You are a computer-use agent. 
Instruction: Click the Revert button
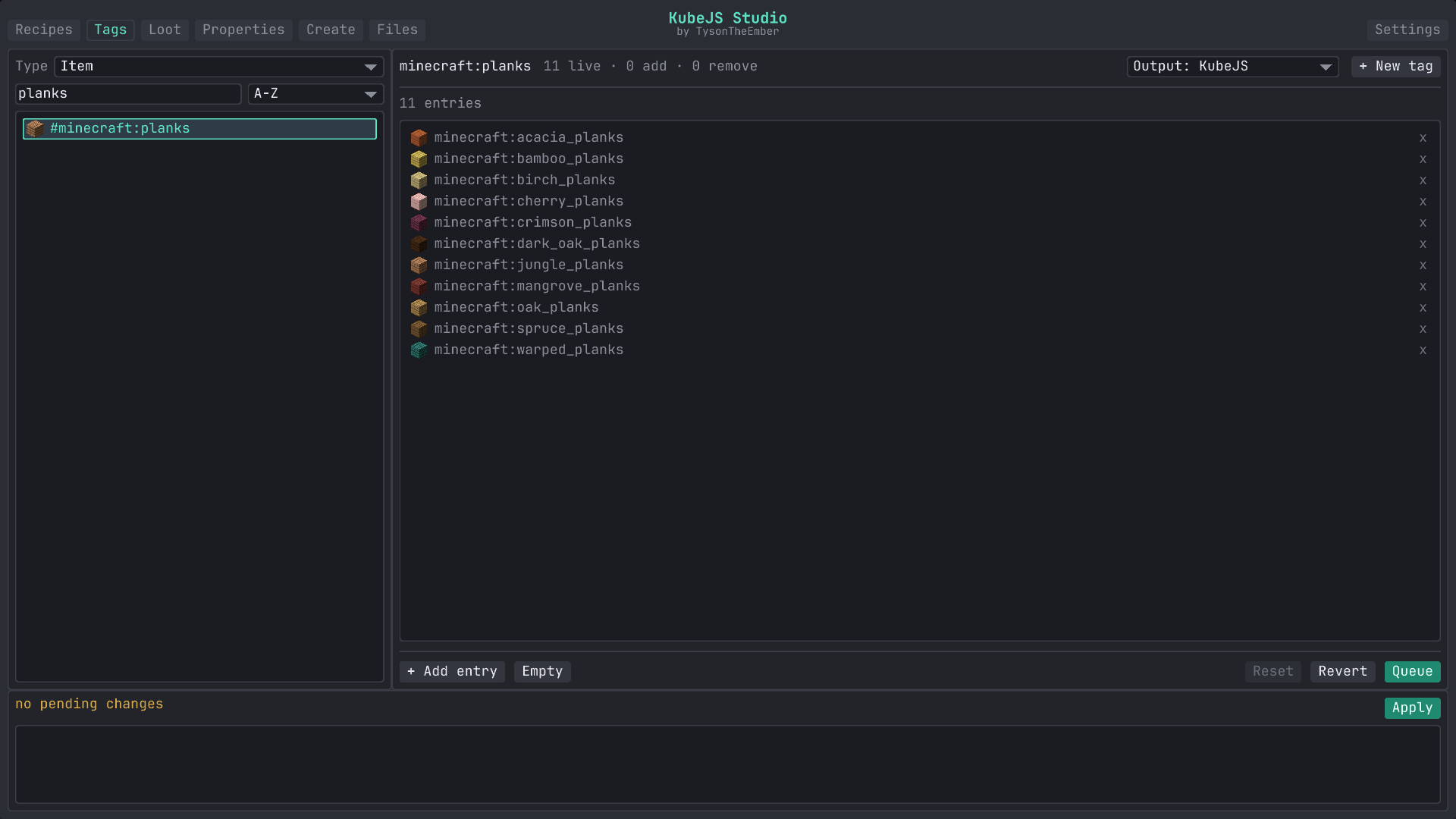click(1343, 672)
